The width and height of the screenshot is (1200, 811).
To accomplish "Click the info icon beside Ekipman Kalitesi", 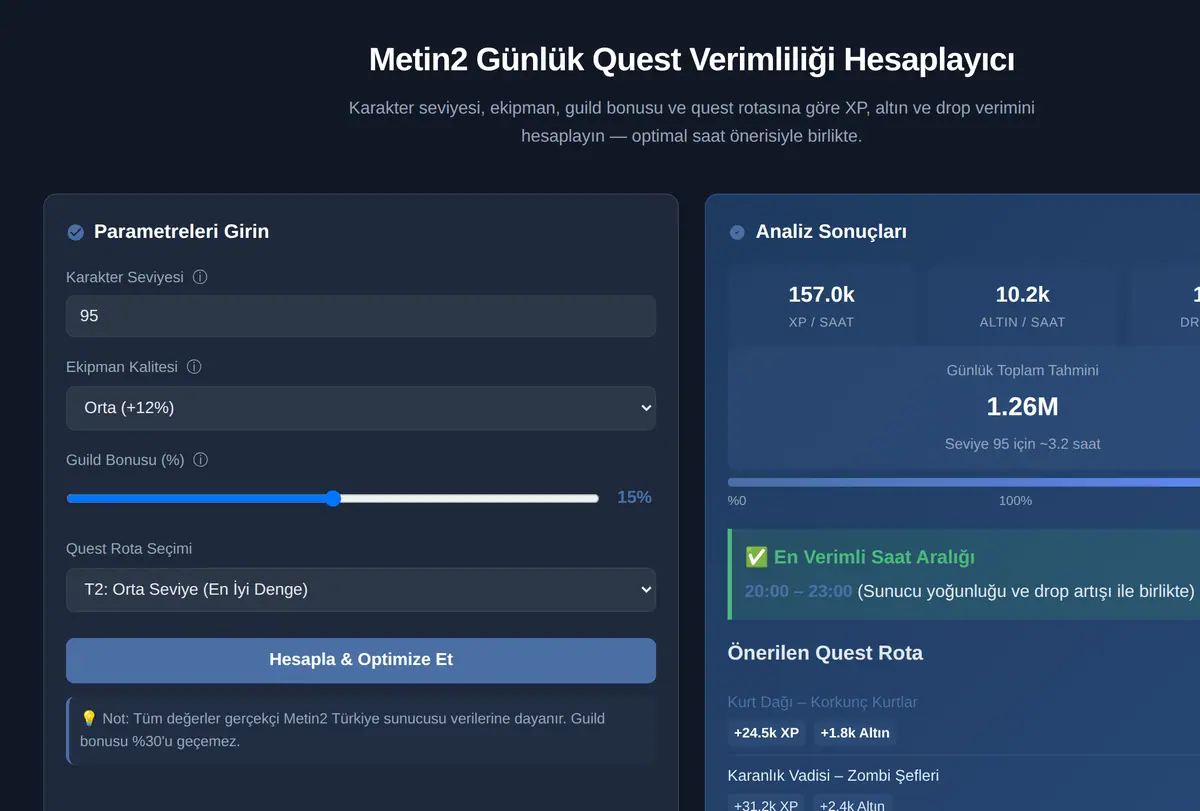I will [x=194, y=367].
